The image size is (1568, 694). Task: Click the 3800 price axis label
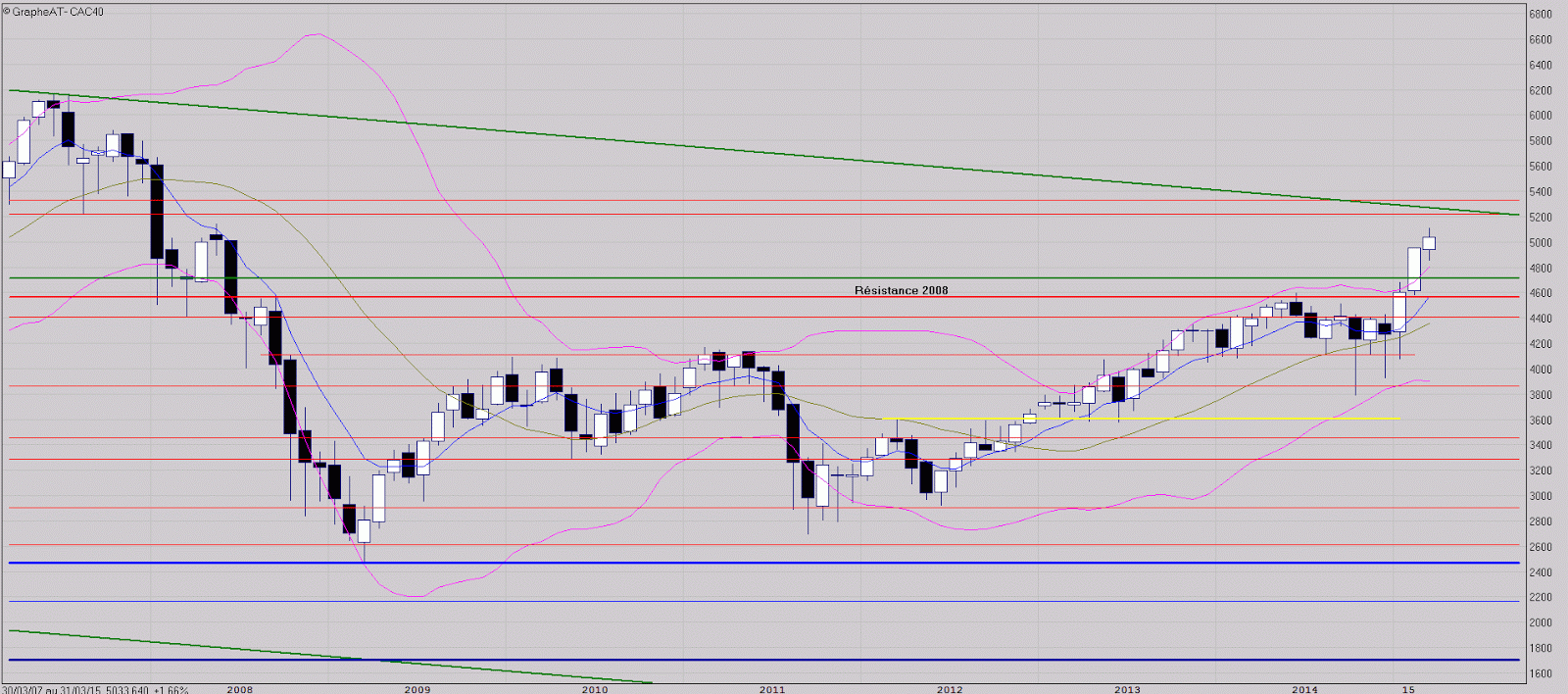click(x=1541, y=395)
